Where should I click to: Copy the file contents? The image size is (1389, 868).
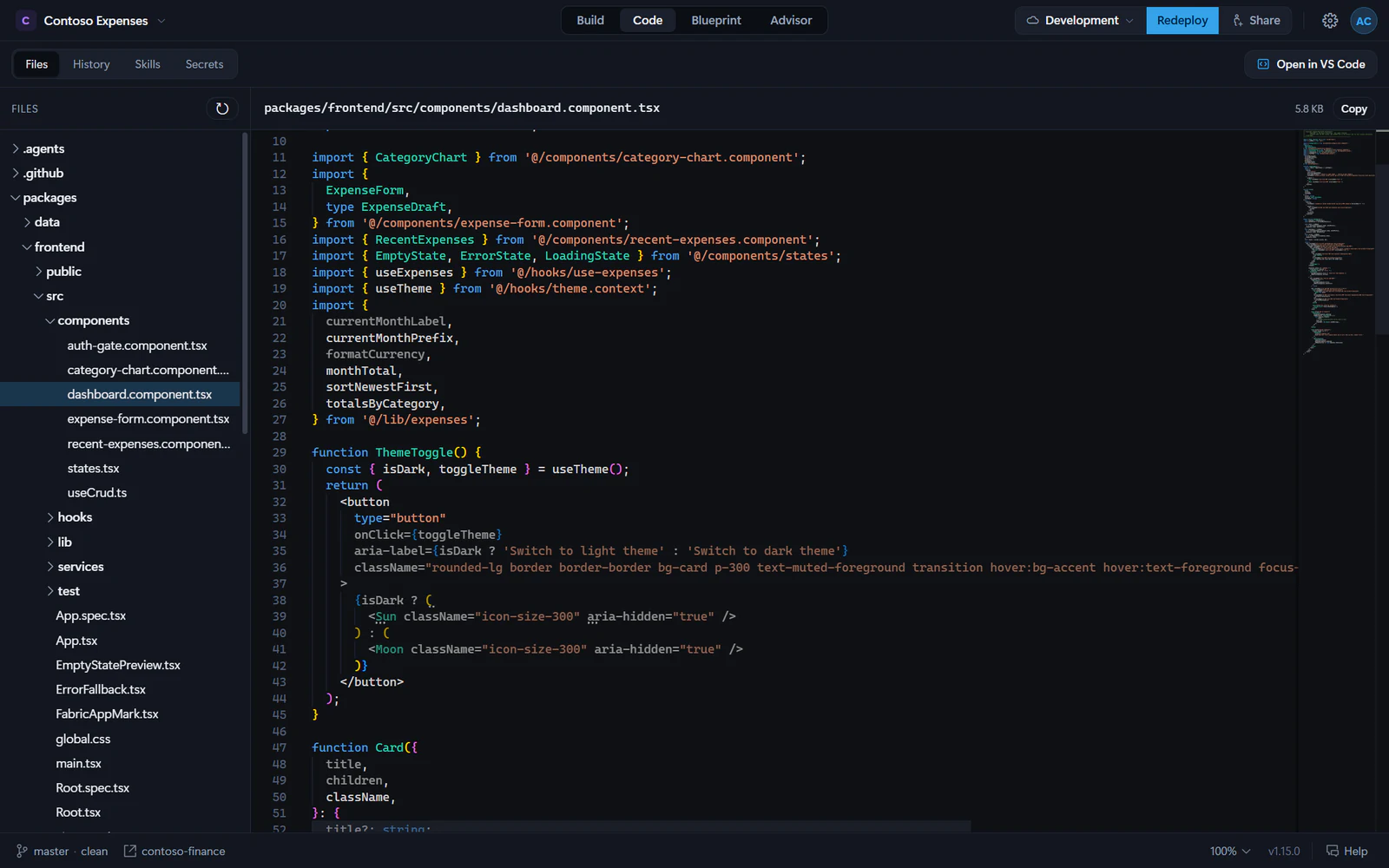(1353, 108)
